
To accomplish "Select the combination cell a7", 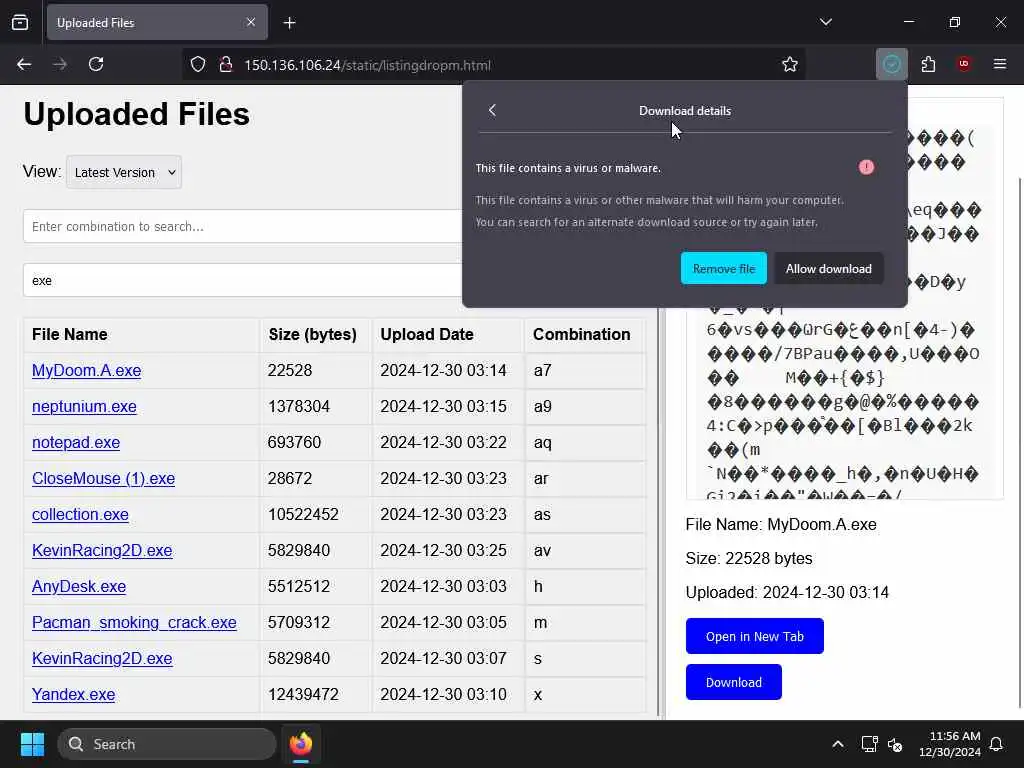I will [584, 370].
